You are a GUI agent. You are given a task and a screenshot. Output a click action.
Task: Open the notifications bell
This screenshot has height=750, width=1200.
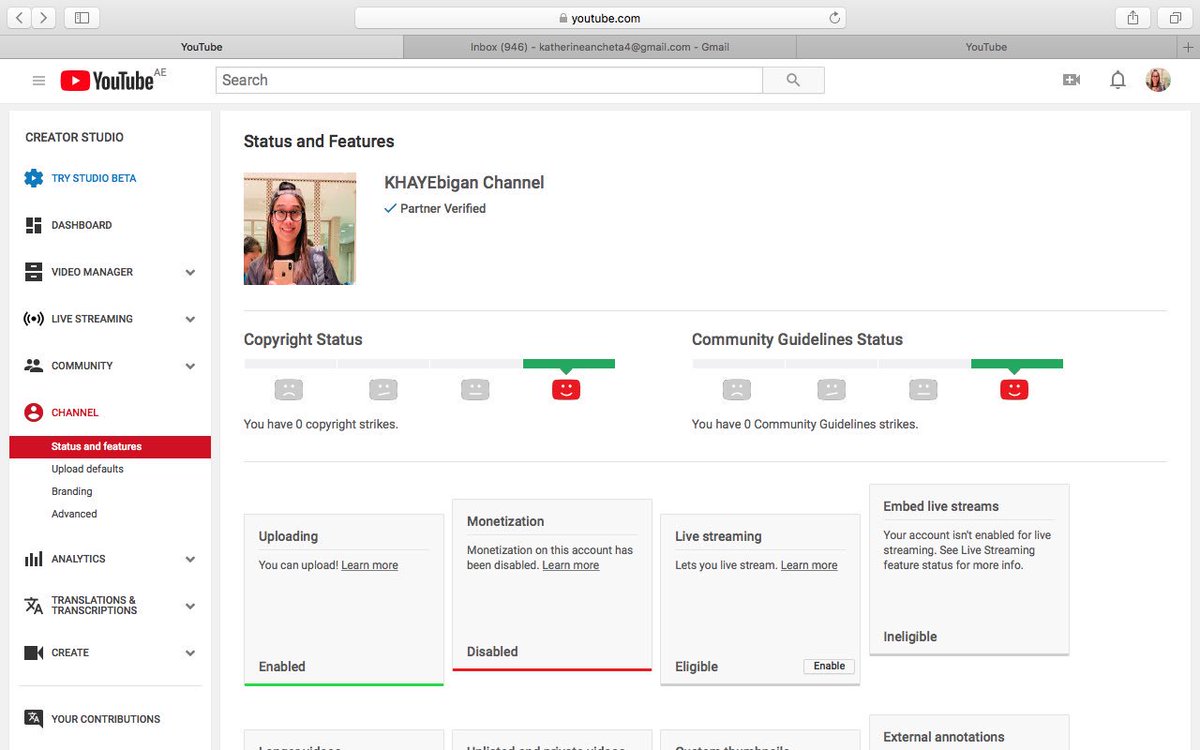(1118, 80)
